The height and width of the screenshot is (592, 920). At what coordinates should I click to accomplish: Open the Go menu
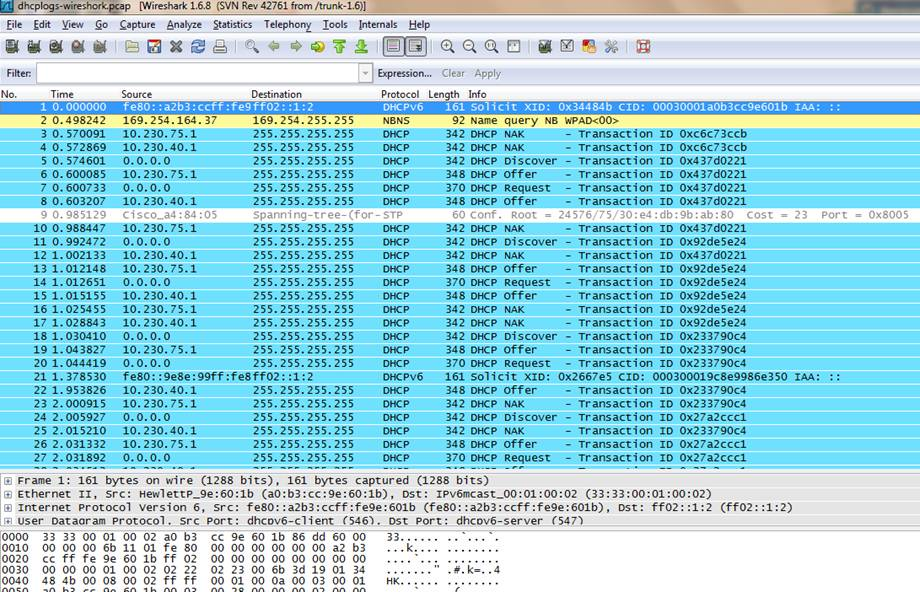(x=102, y=25)
